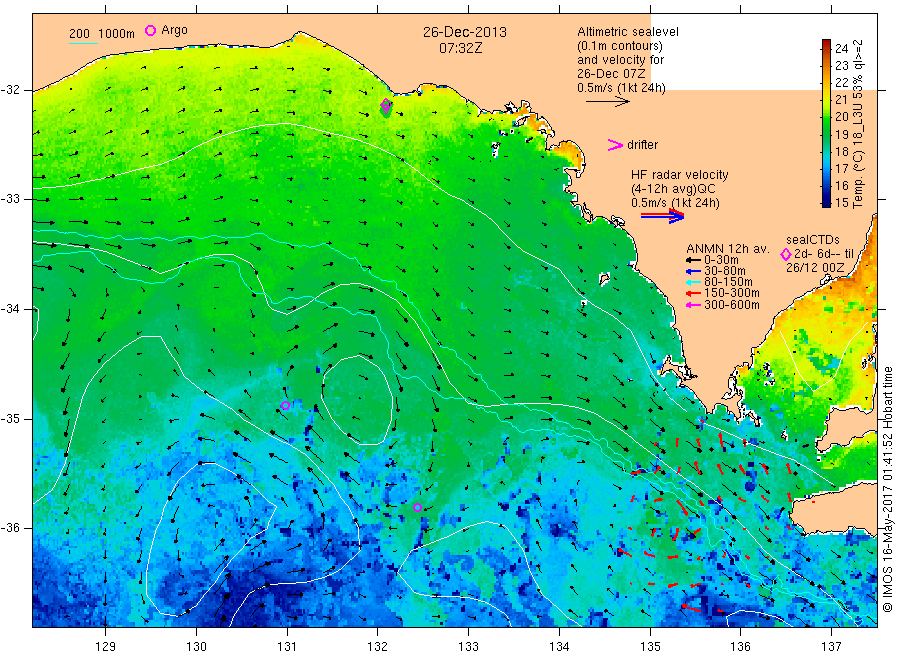Viewport: 900px width, 660px height.
Task: Click the vertical IMOS copyright timestamp text
Action: (x=887, y=490)
